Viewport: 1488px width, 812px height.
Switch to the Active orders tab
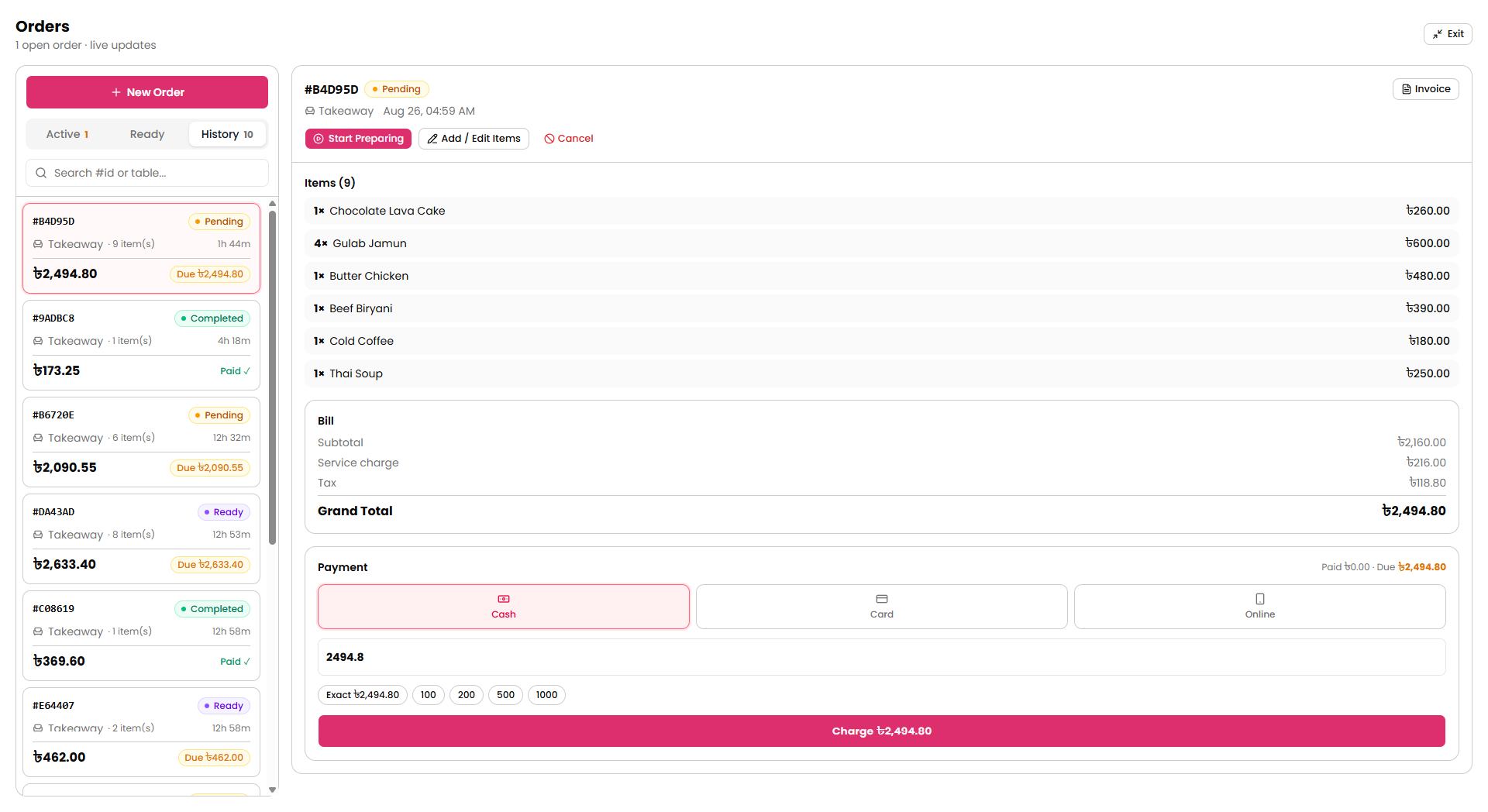(67, 134)
